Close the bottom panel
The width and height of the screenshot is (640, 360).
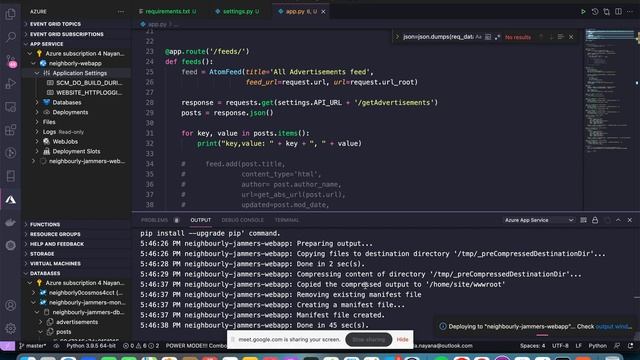point(630,220)
